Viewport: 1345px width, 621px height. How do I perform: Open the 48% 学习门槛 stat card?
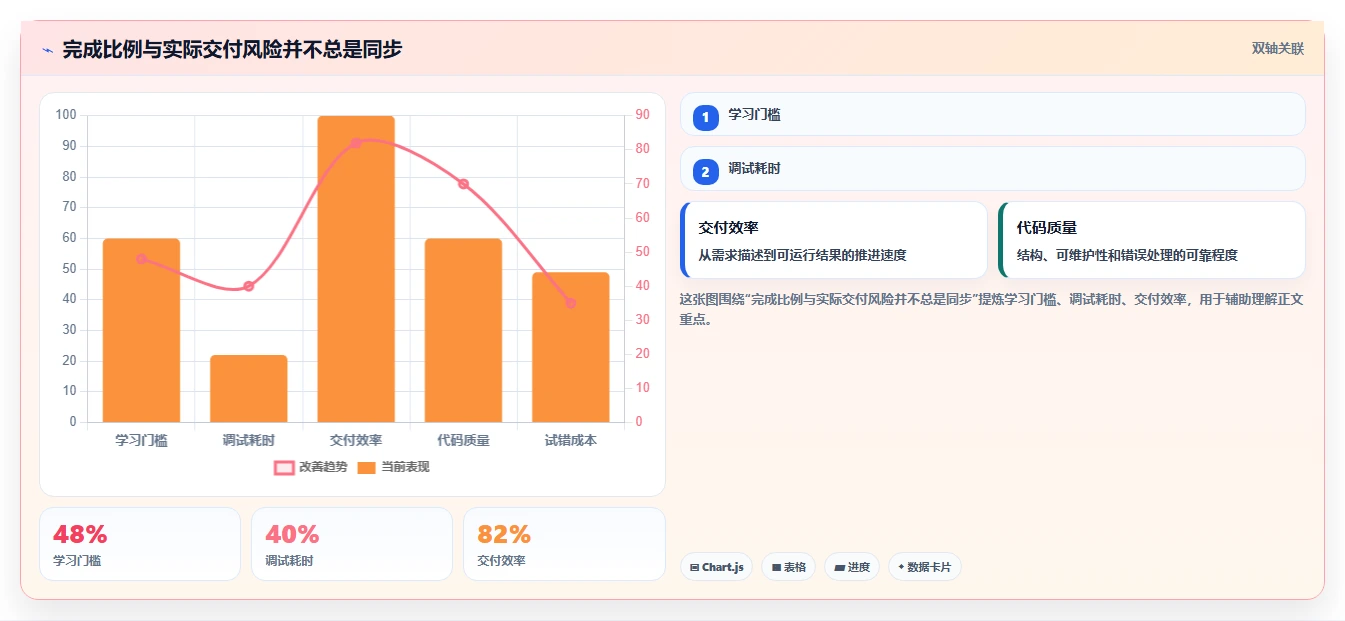(x=140, y=544)
